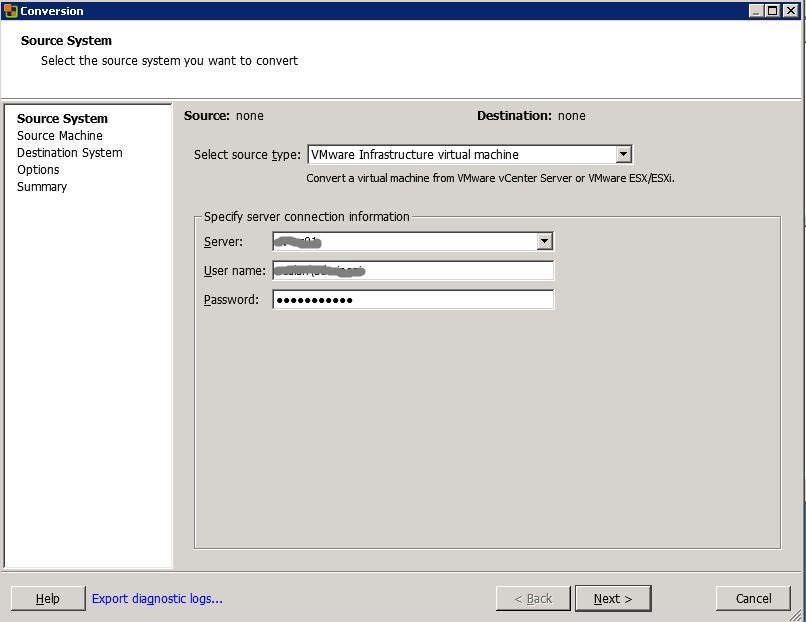Image resolution: width=806 pixels, height=622 pixels.
Task: Click the window resize grip corner
Action: pyautogui.click(x=795, y=615)
